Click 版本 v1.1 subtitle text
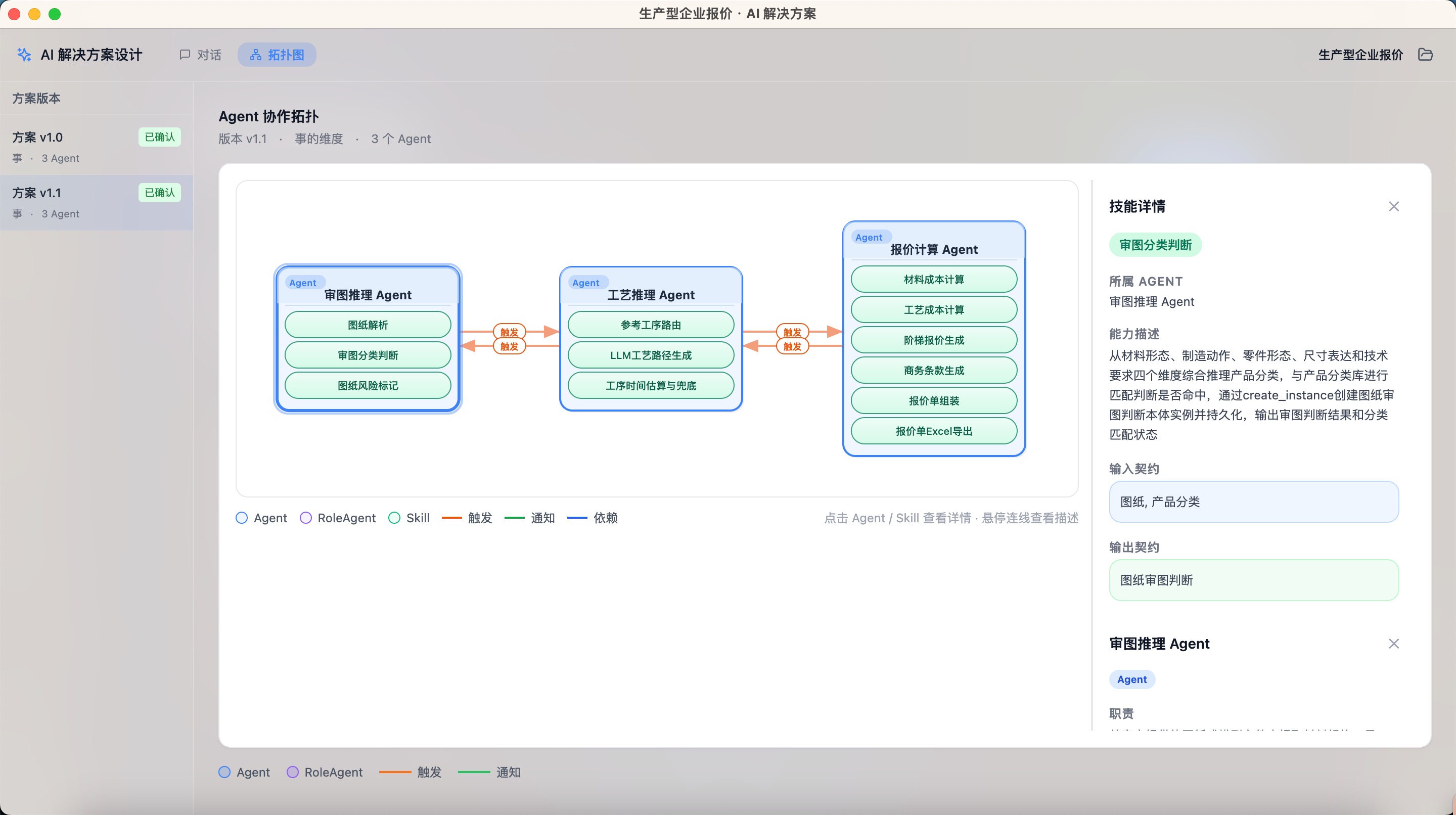Screen dimensions: 1456x815 pos(243,139)
